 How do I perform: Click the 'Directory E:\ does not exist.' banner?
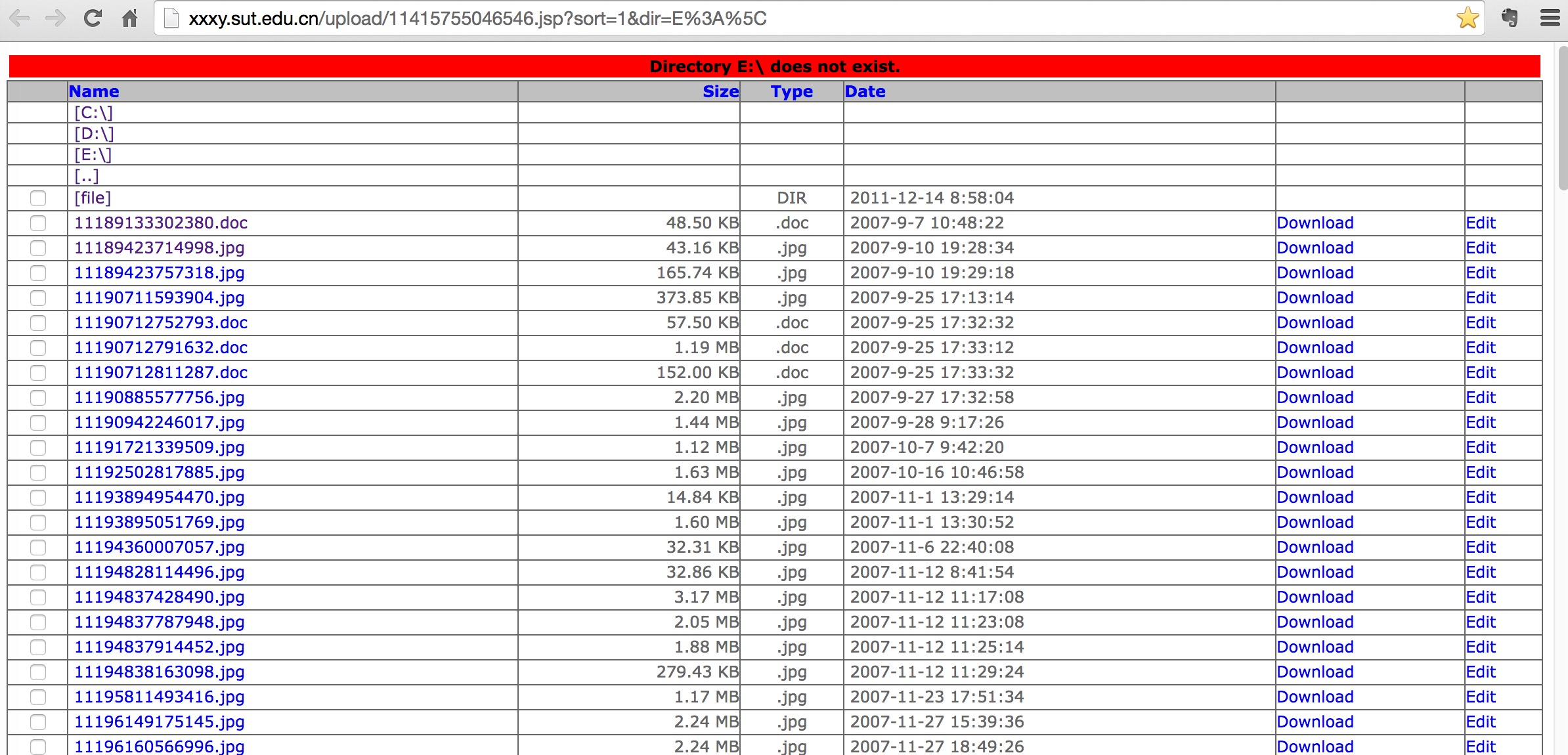coord(775,66)
